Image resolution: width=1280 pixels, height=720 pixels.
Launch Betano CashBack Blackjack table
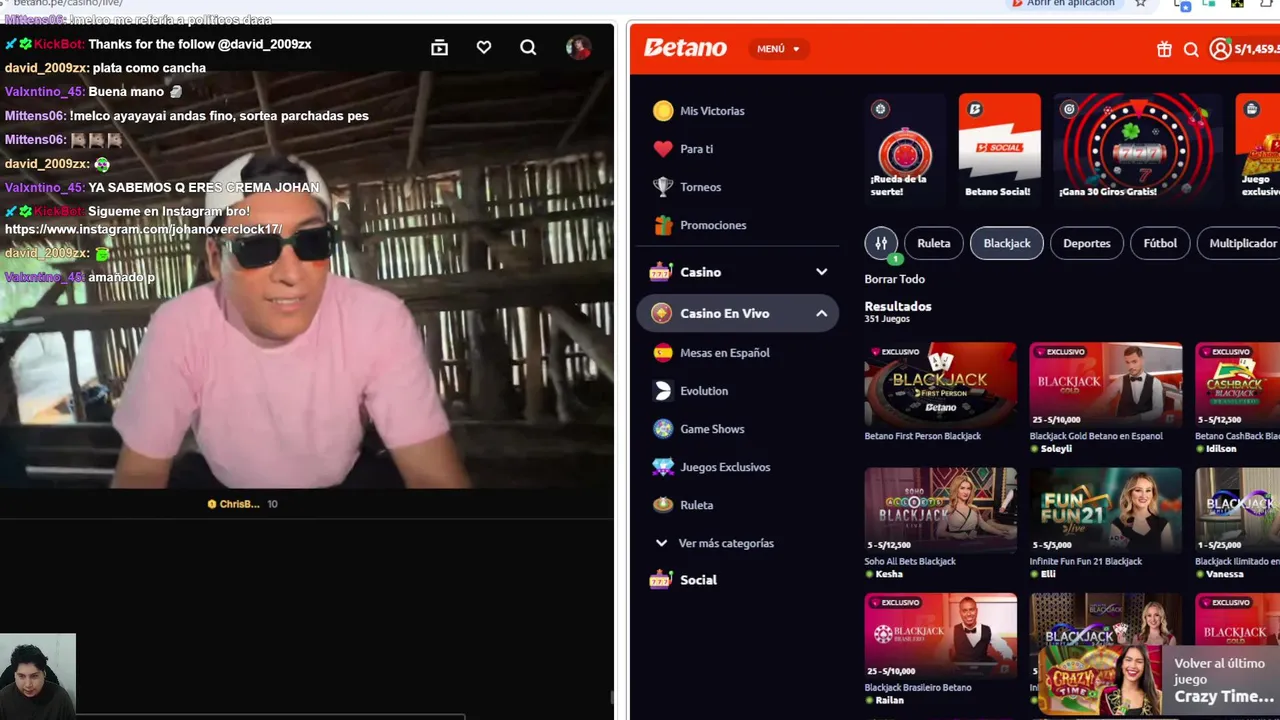1238,385
